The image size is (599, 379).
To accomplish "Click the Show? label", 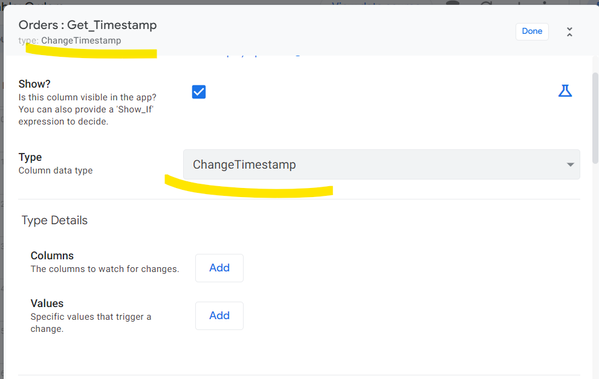I will click(34, 84).
